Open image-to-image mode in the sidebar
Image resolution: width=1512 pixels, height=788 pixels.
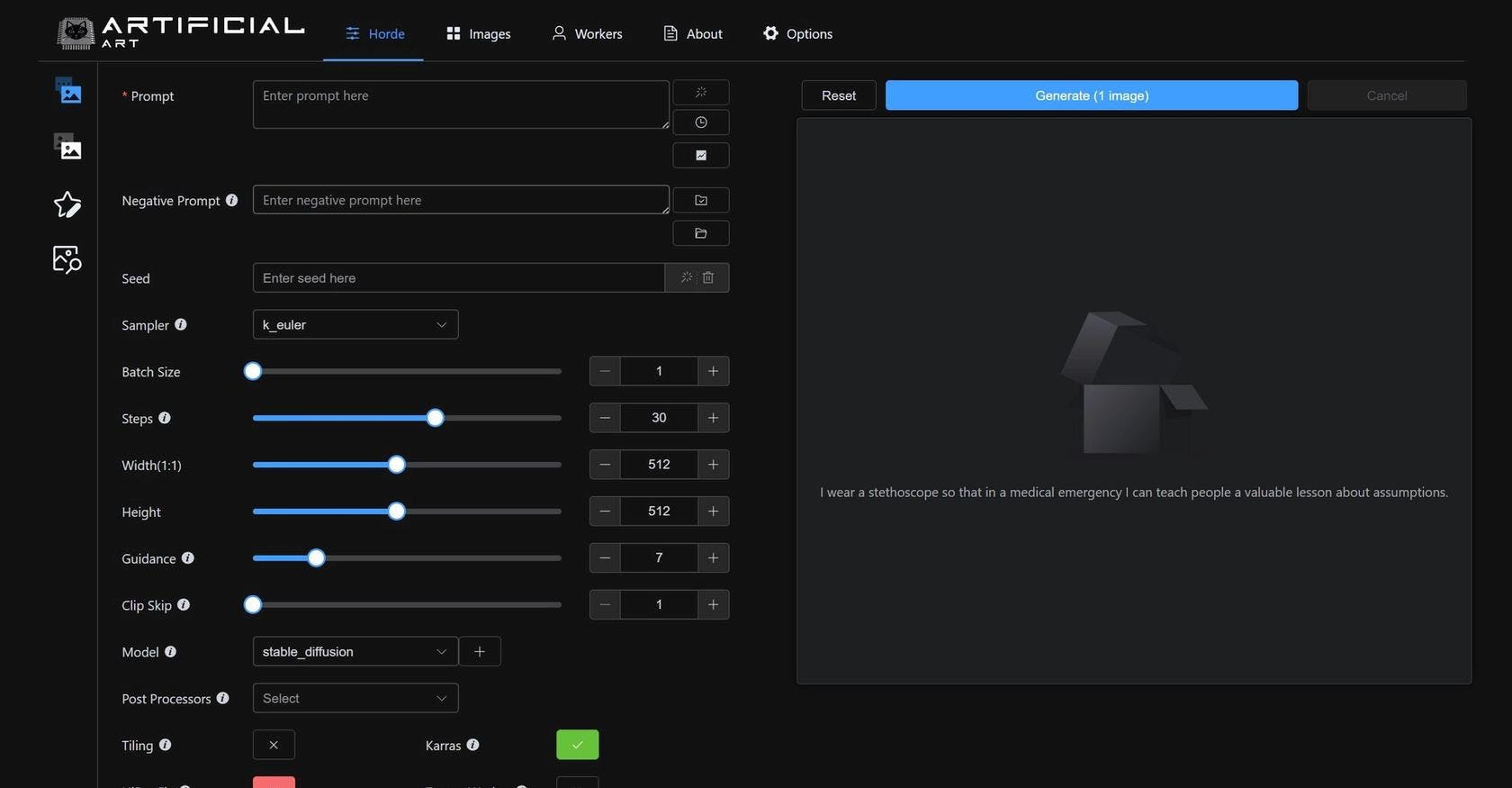68,147
